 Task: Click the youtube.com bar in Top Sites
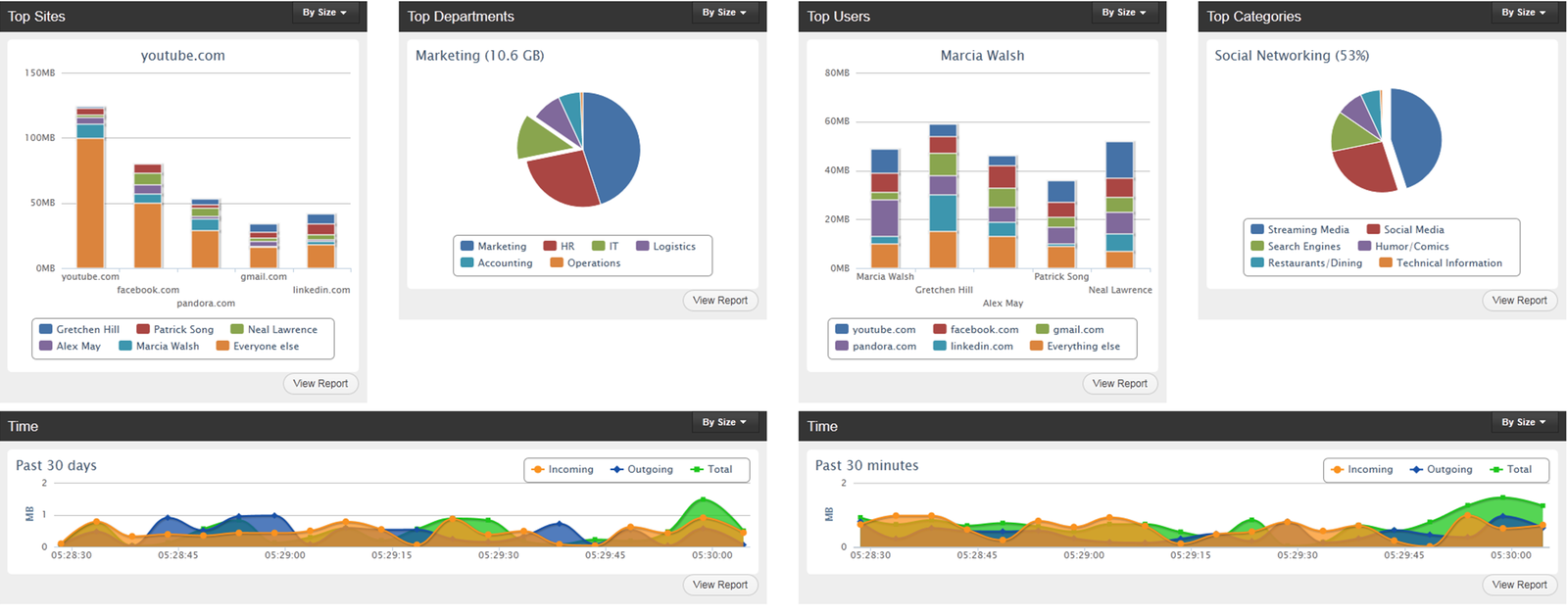pyautogui.click(x=90, y=187)
